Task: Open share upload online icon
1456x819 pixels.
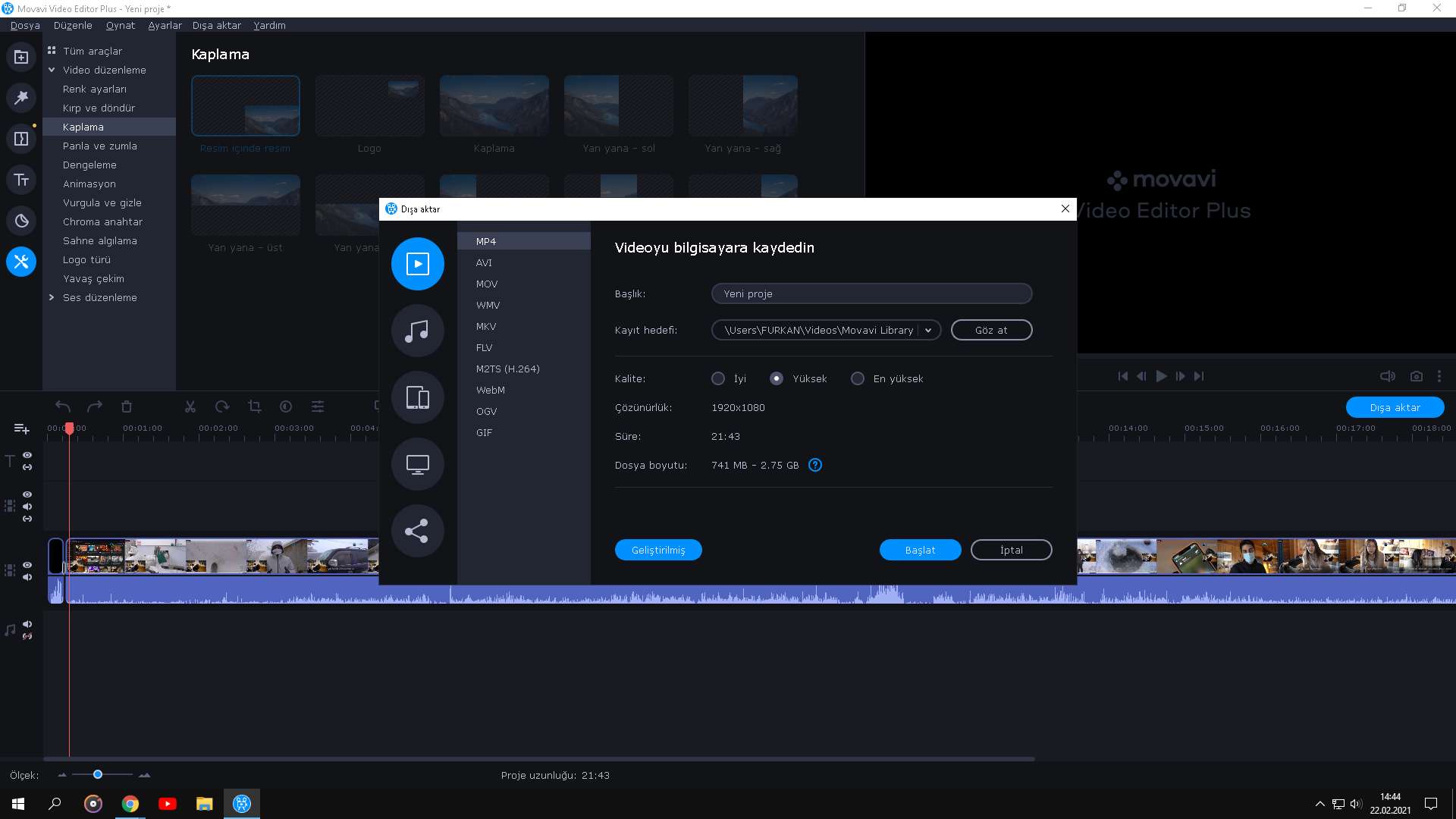Action: click(x=417, y=531)
